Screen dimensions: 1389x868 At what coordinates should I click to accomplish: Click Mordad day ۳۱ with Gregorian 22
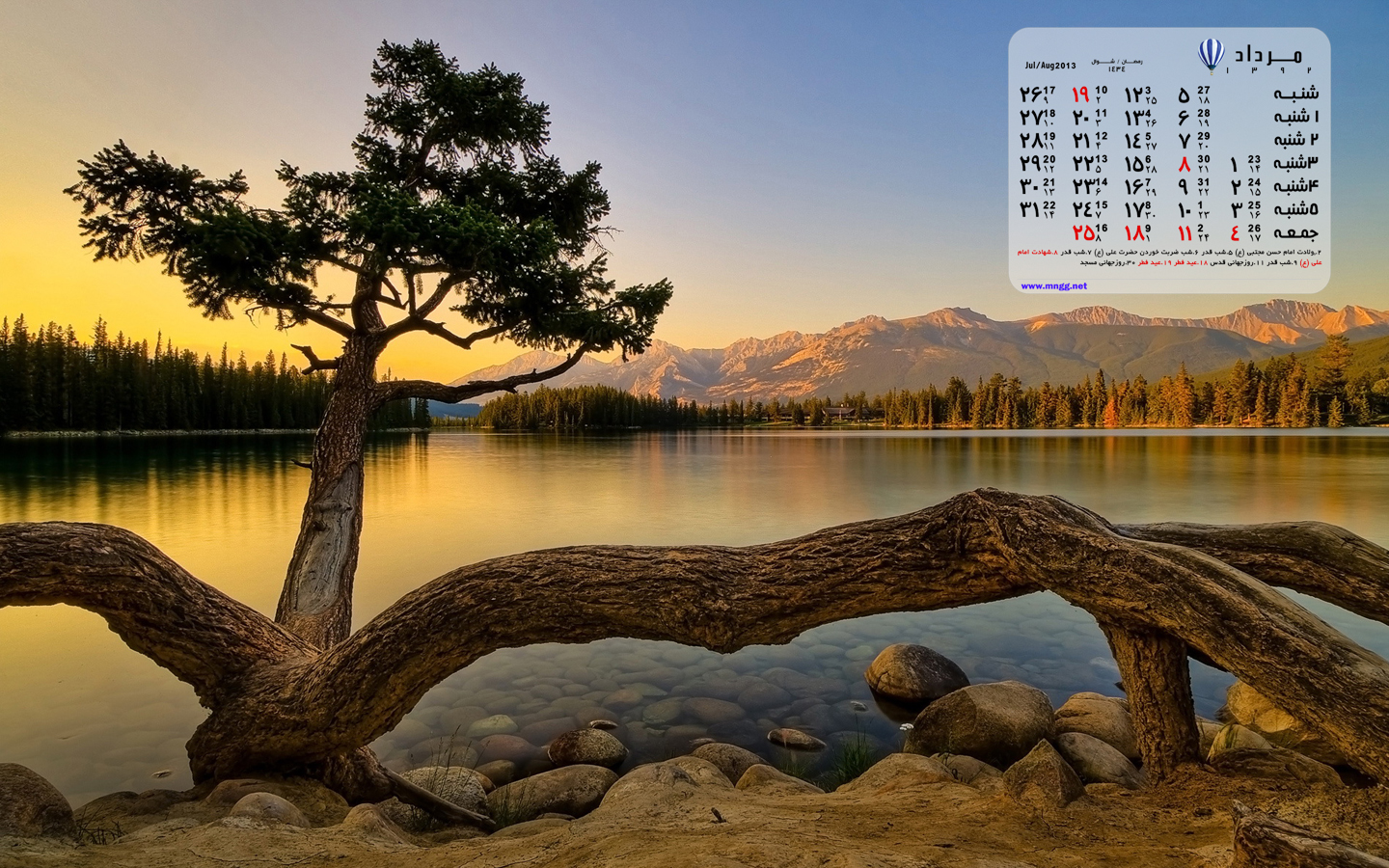tap(1037, 210)
